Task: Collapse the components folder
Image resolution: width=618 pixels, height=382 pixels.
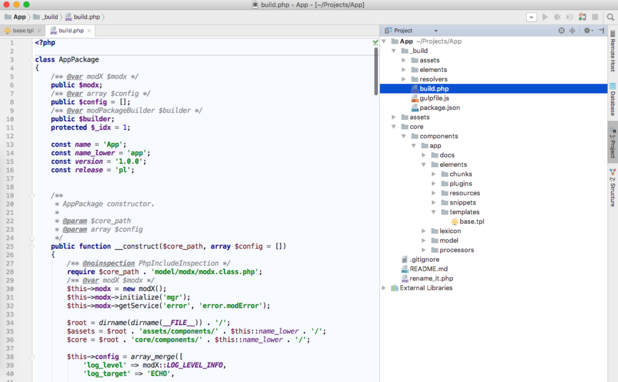Action: pos(404,136)
